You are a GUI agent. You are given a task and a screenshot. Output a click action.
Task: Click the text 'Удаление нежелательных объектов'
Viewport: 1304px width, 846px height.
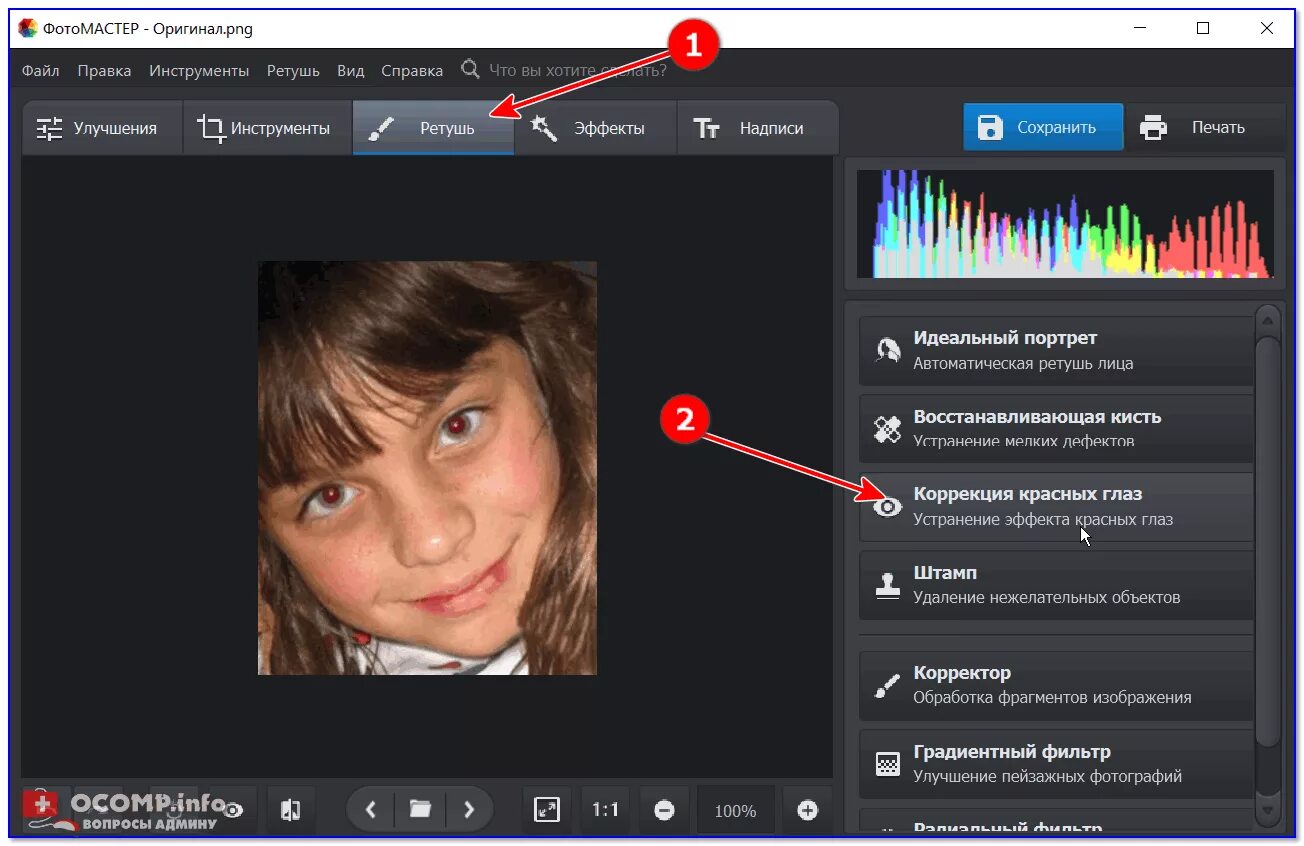point(1047,597)
